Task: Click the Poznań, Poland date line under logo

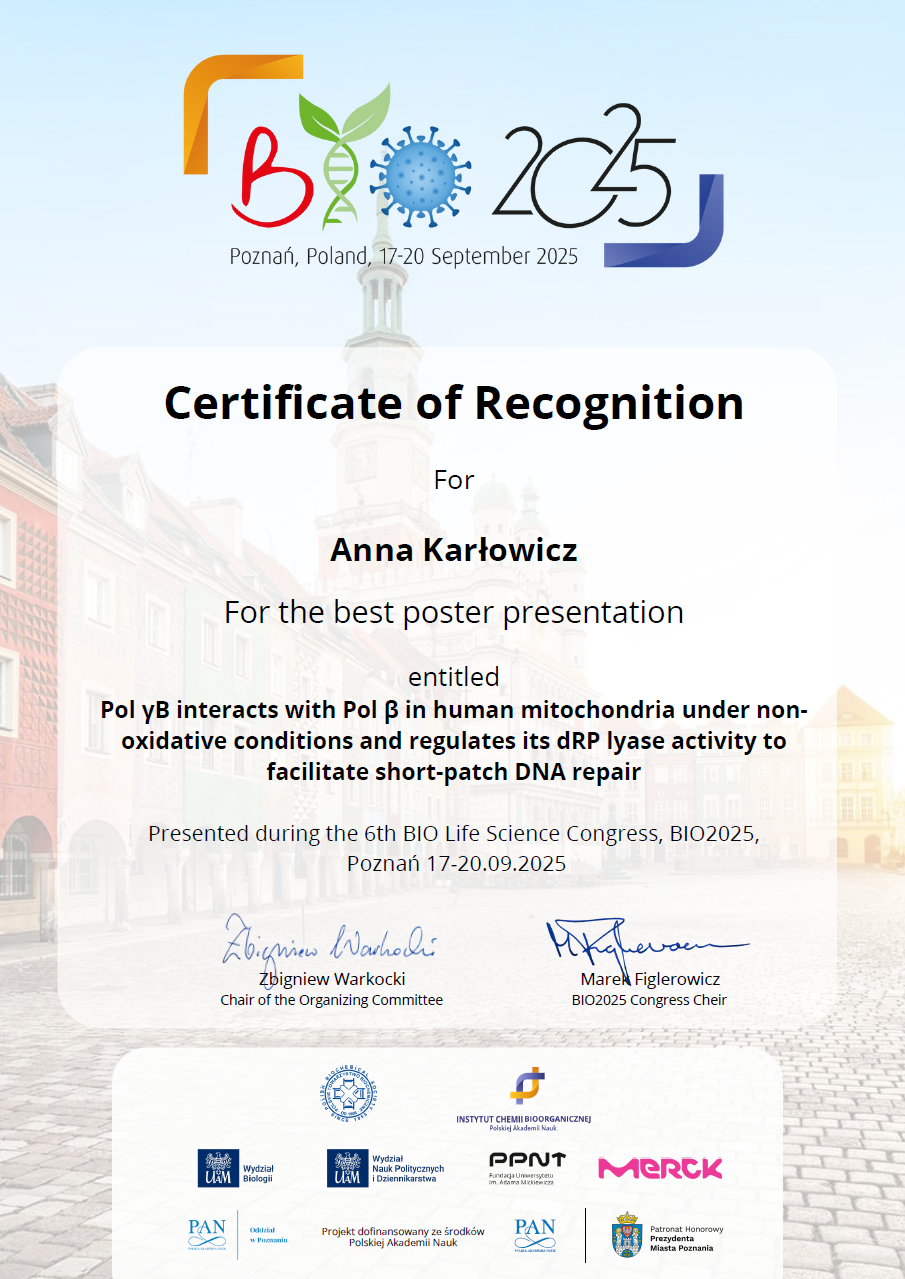Action: click(404, 256)
